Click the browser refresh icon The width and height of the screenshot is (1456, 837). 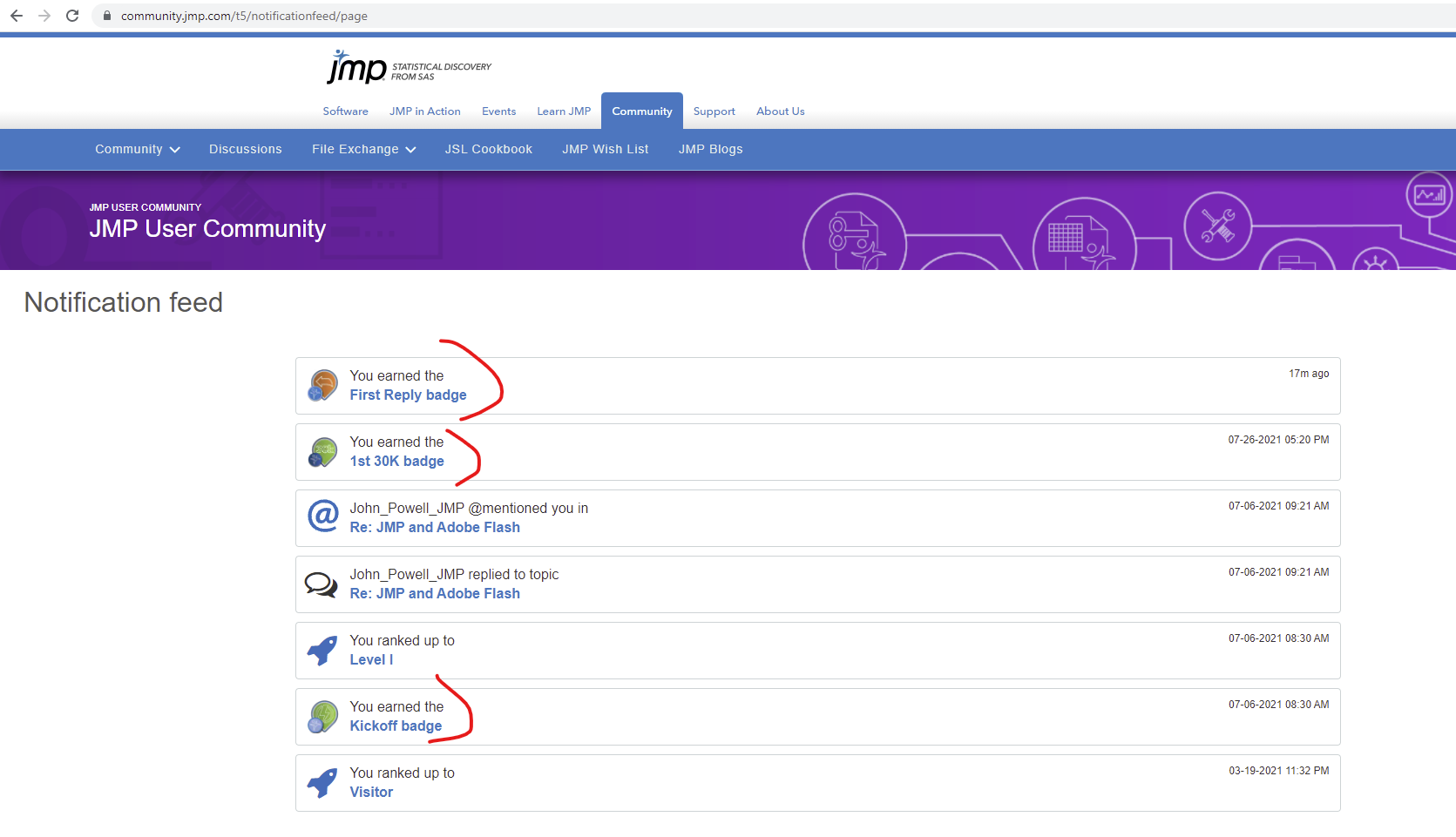[72, 15]
